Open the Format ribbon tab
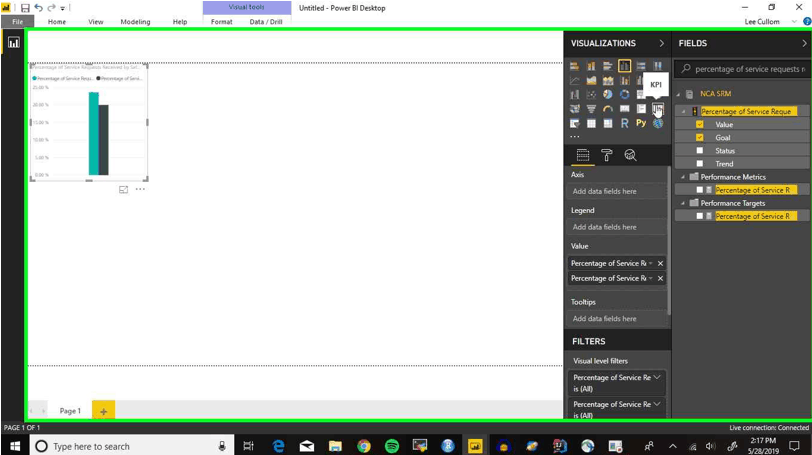The height and width of the screenshot is (455, 812). pyautogui.click(x=222, y=22)
